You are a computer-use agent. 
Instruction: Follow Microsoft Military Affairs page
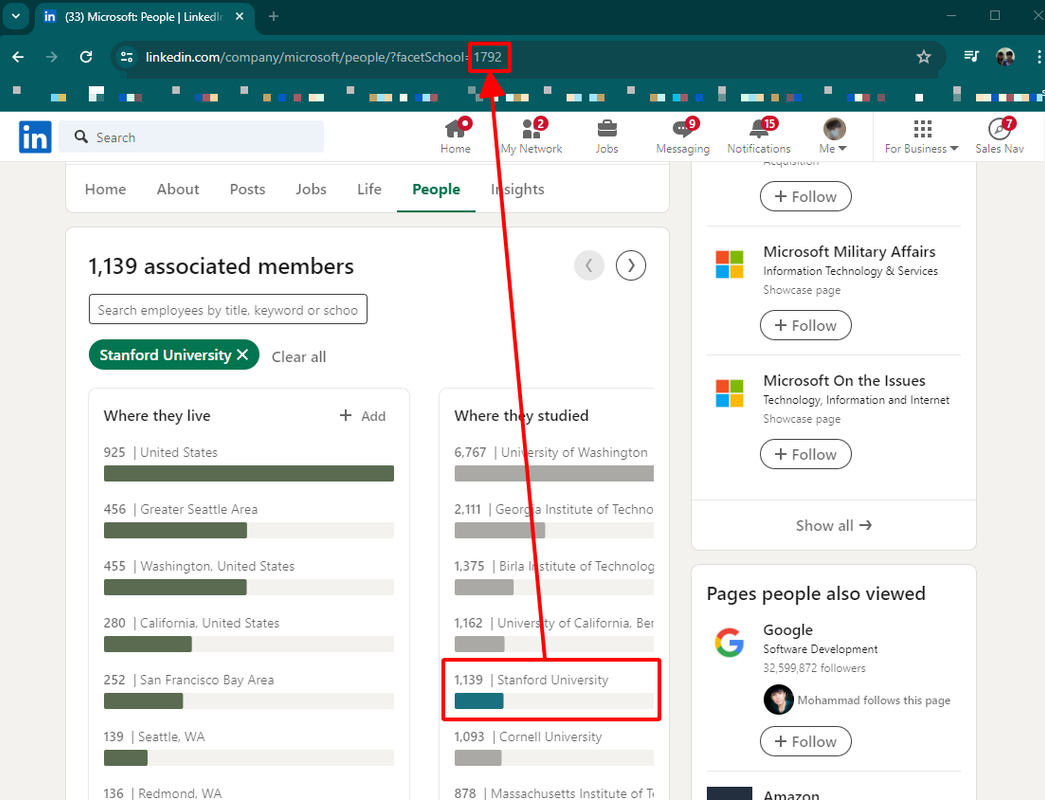coord(805,325)
